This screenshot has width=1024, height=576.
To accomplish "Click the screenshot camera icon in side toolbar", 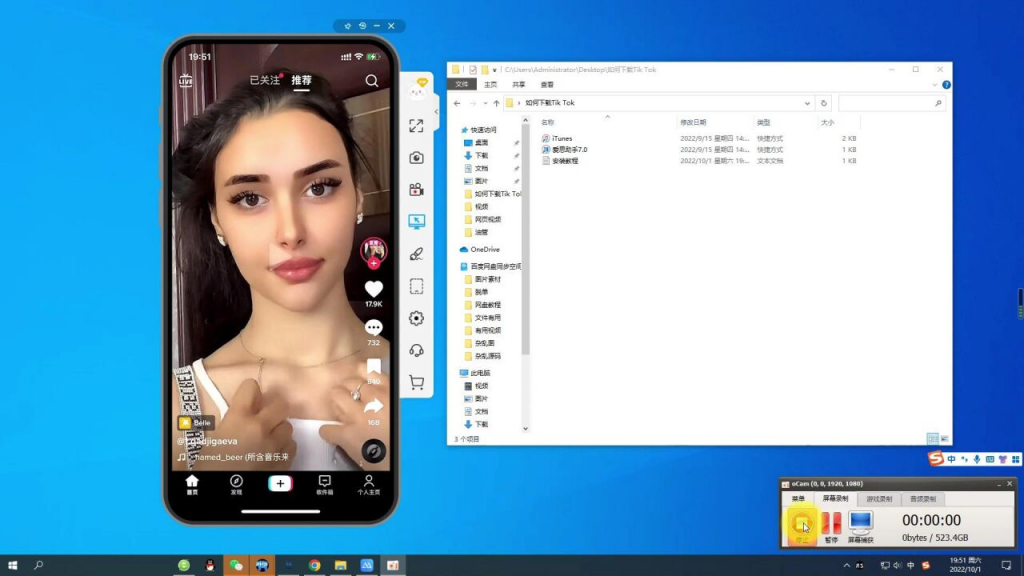I will click(x=417, y=158).
